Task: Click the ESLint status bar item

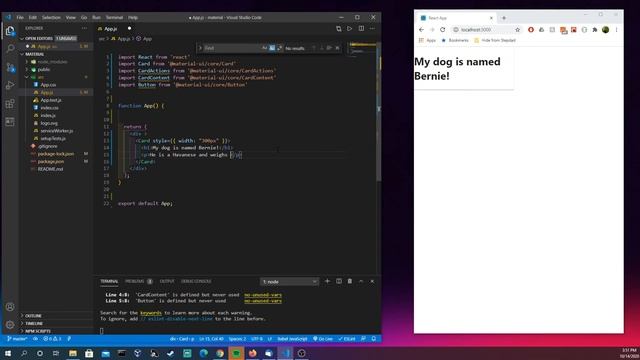Action: coord(347,339)
